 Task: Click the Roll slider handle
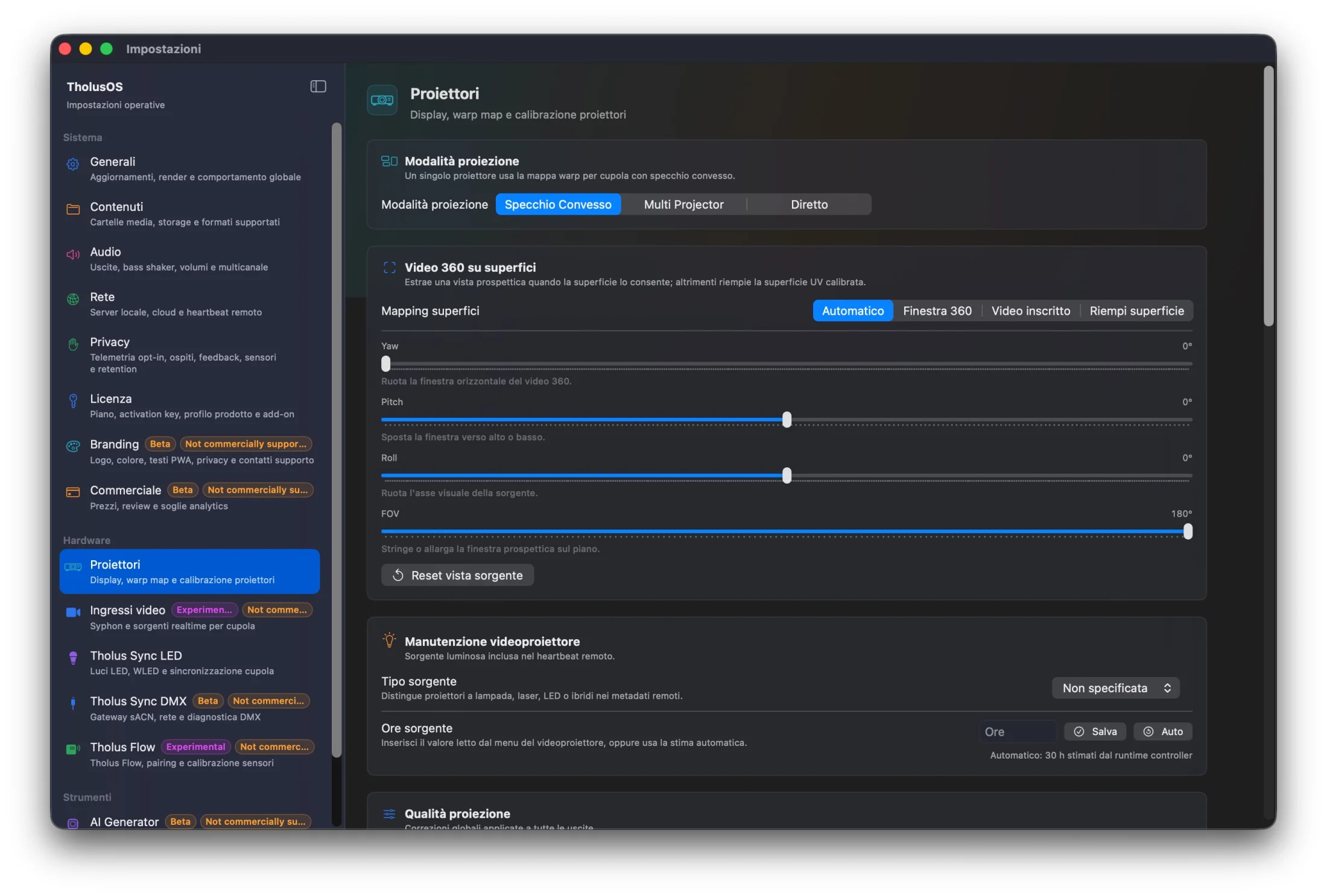point(787,476)
